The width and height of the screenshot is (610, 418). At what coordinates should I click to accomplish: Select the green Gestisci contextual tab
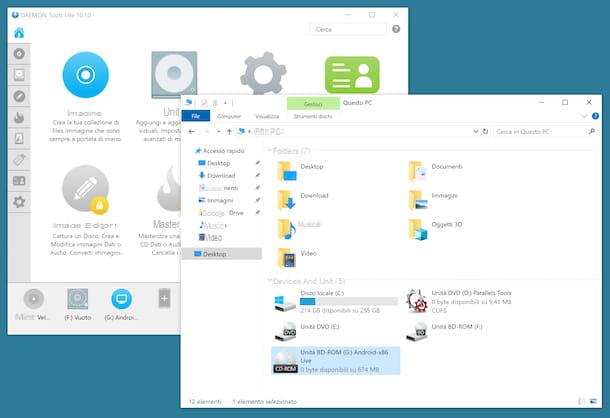tap(313, 104)
